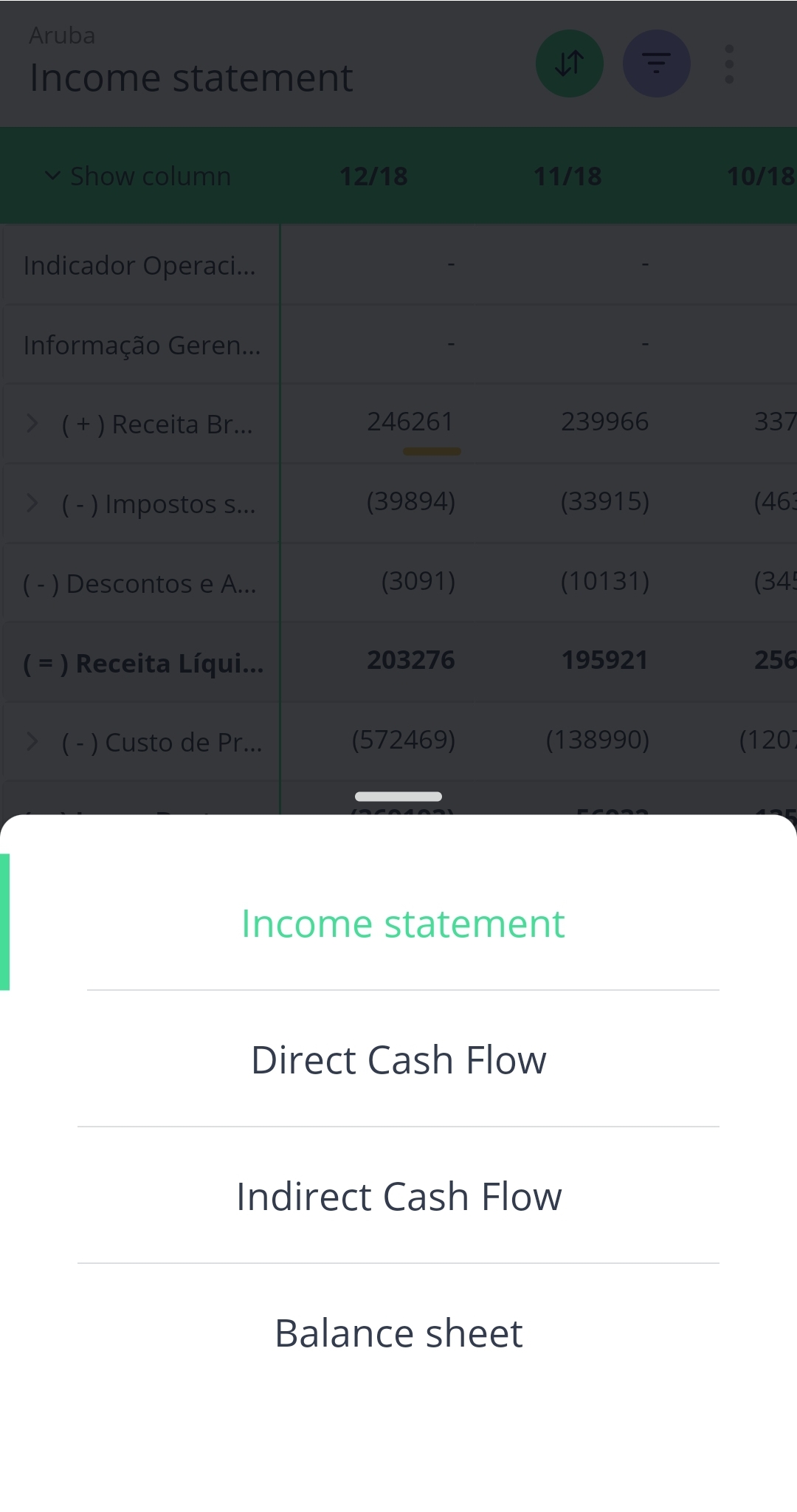Screen dimensions: 797x1512
Task: Click the Informação Gerencial row
Action: click(x=142, y=344)
